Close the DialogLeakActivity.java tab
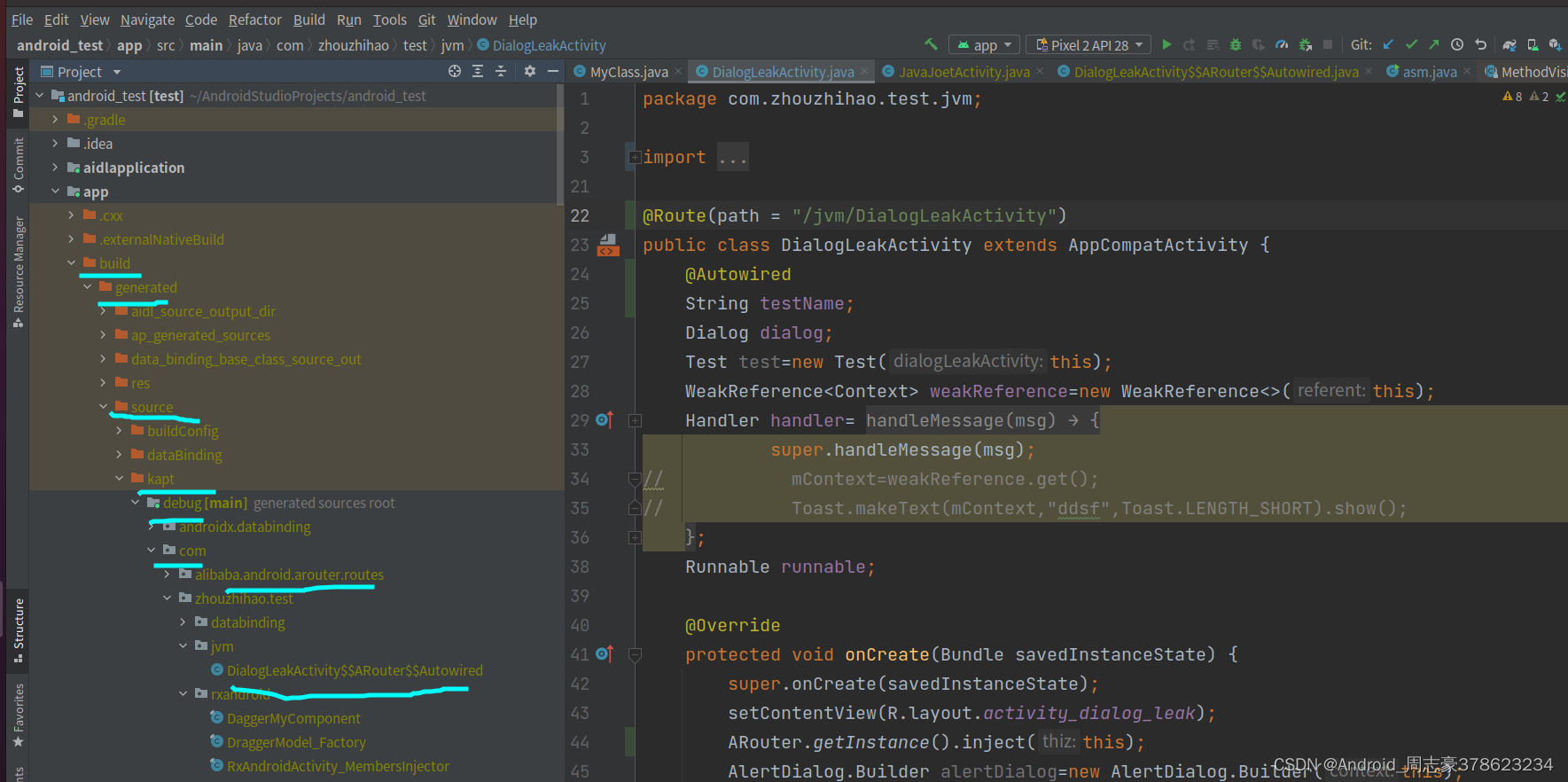The width and height of the screenshot is (1568, 782). click(864, 72)
